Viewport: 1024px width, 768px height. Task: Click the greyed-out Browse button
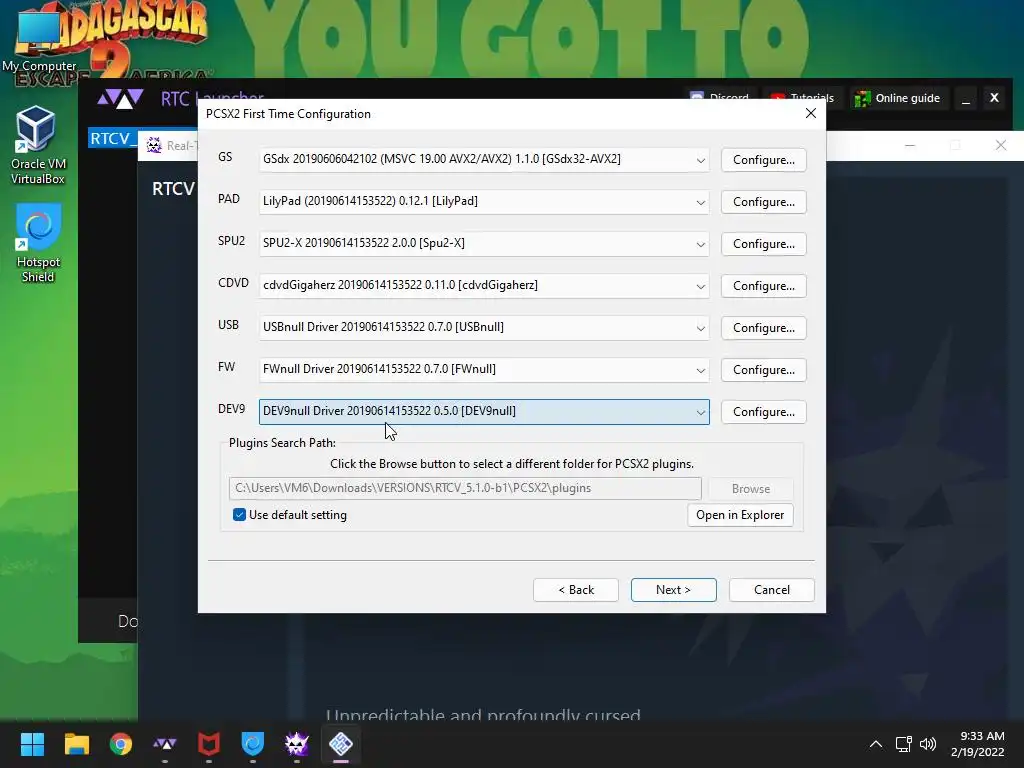pyautogui.click(x=751, y=488)
